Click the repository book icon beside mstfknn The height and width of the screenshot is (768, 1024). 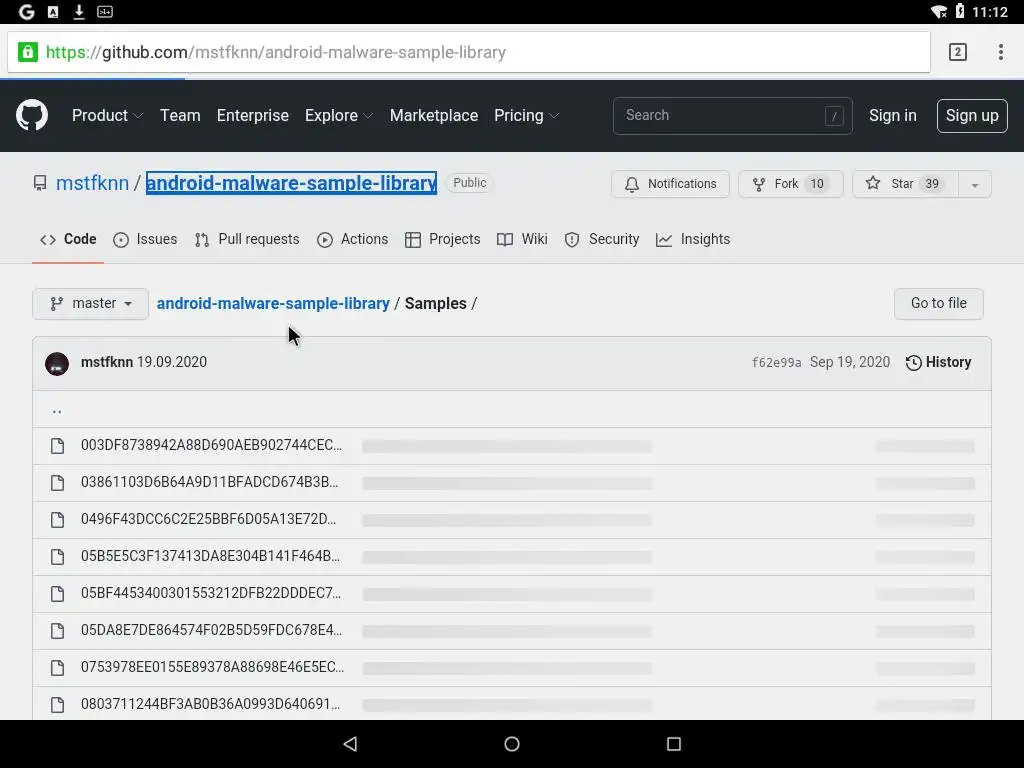(40, 184)
